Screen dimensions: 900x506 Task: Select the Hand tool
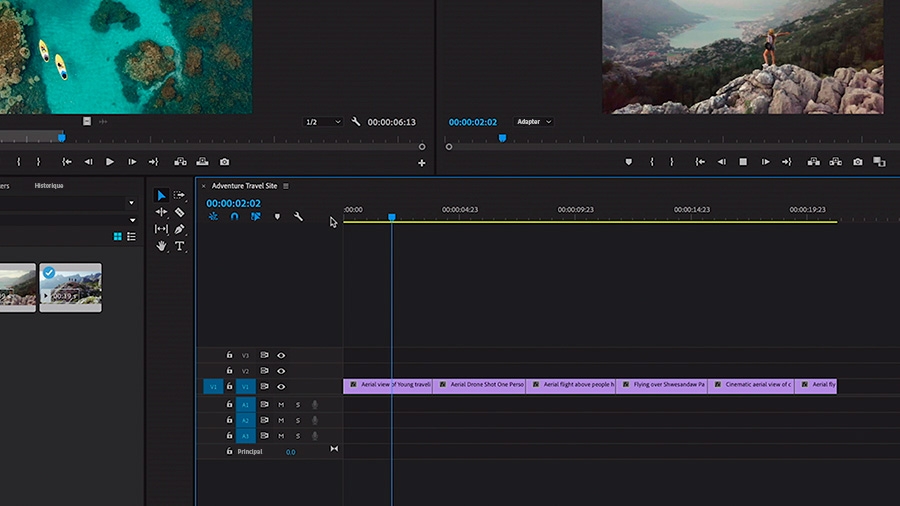click(x=161, y=246)
